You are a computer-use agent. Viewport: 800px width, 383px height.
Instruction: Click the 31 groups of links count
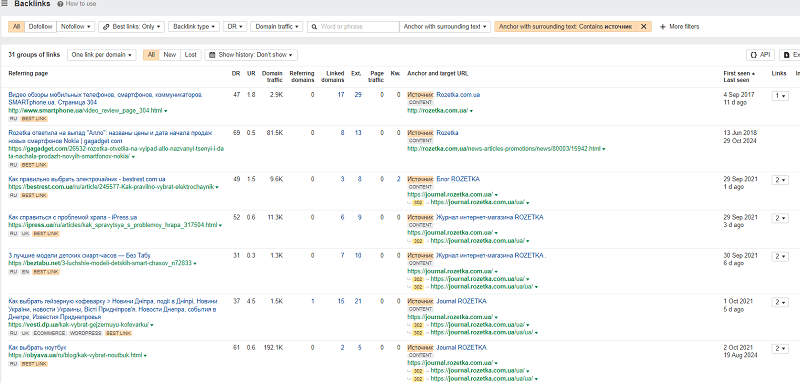[x=34, y=55]
